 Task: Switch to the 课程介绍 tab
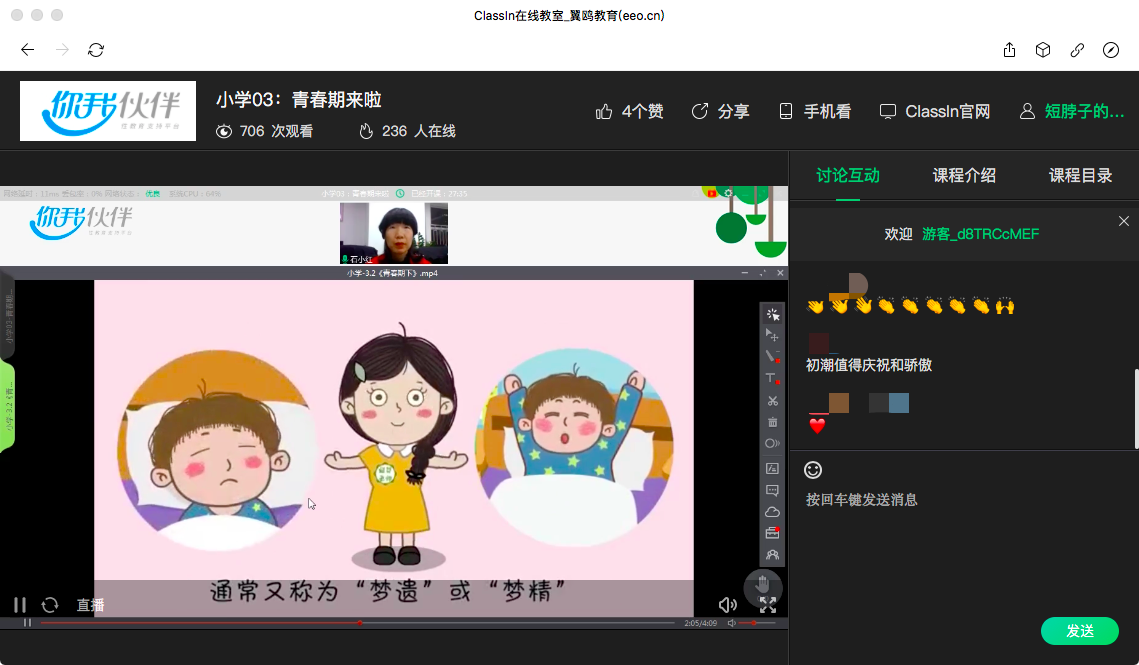(x=964, y=175)
